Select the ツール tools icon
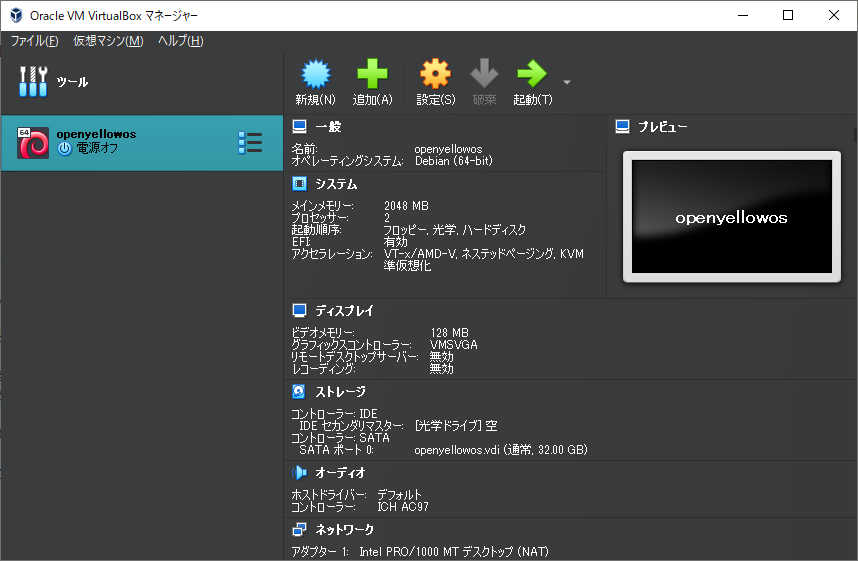Image resolution: width=858 pixels, height=561 pixels. click(x=33, y=82)
